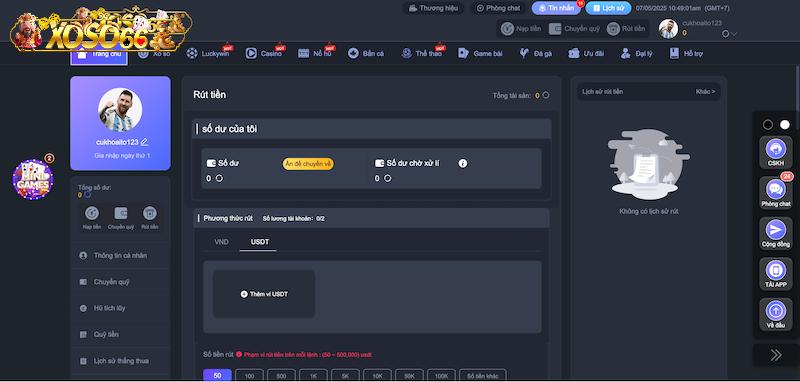Screen dimensions: 800x382
Task: Open Bắn cá menu item
Action: [366, 54]
